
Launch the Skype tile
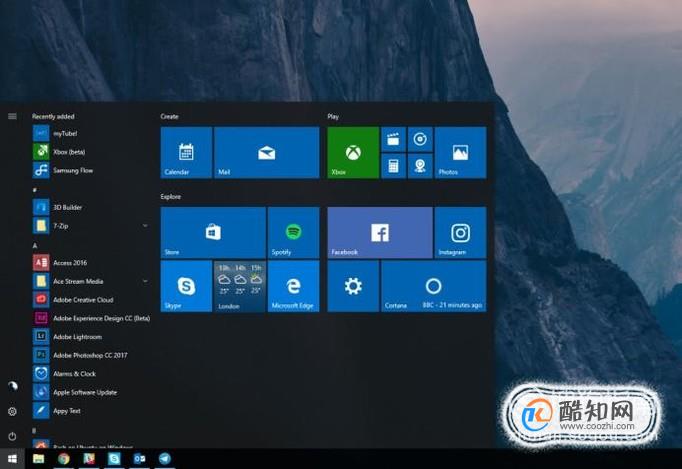pos(186,286)
